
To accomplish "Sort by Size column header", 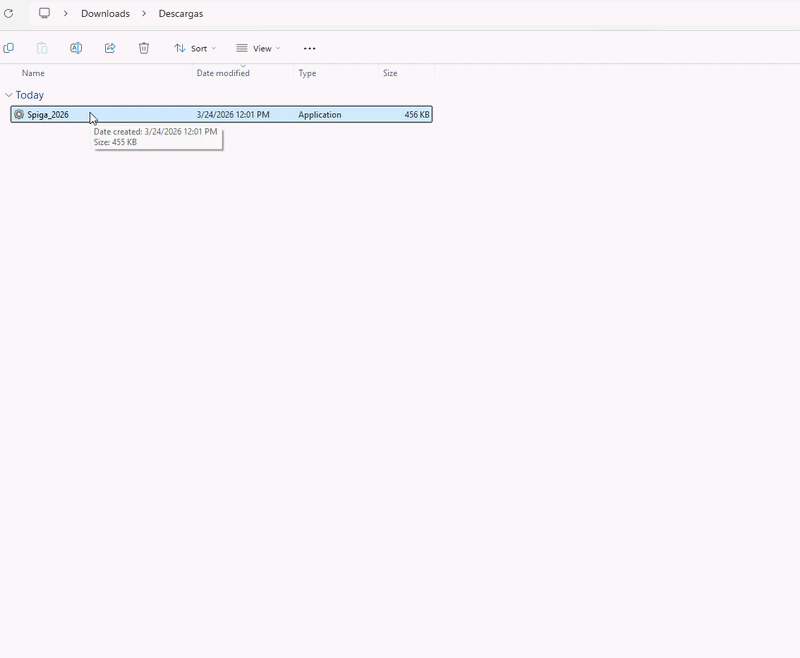I will point(390,73).
